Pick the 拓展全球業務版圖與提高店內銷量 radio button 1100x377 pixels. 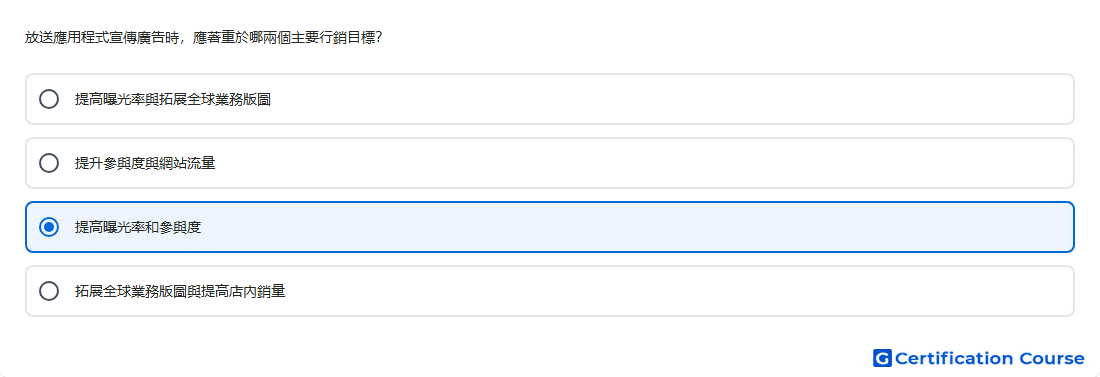coord(49,291)
